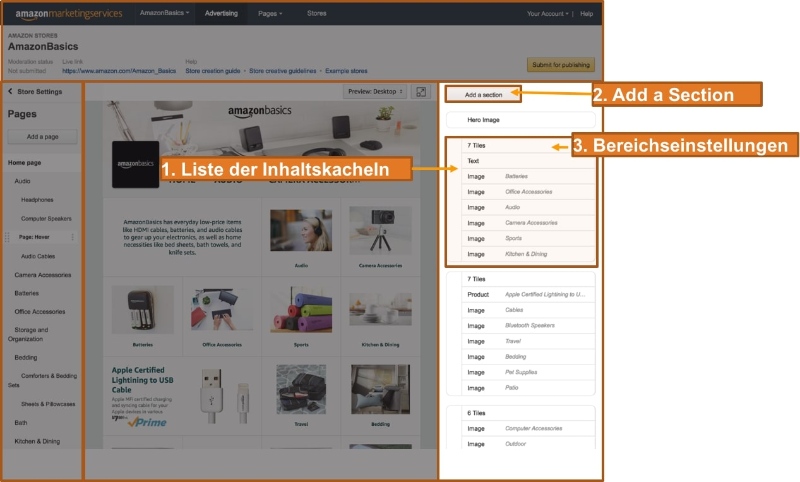Expand the Your Account menu
Screen dimensions: 800x482
pyautogui.click(x=547, y=14)
